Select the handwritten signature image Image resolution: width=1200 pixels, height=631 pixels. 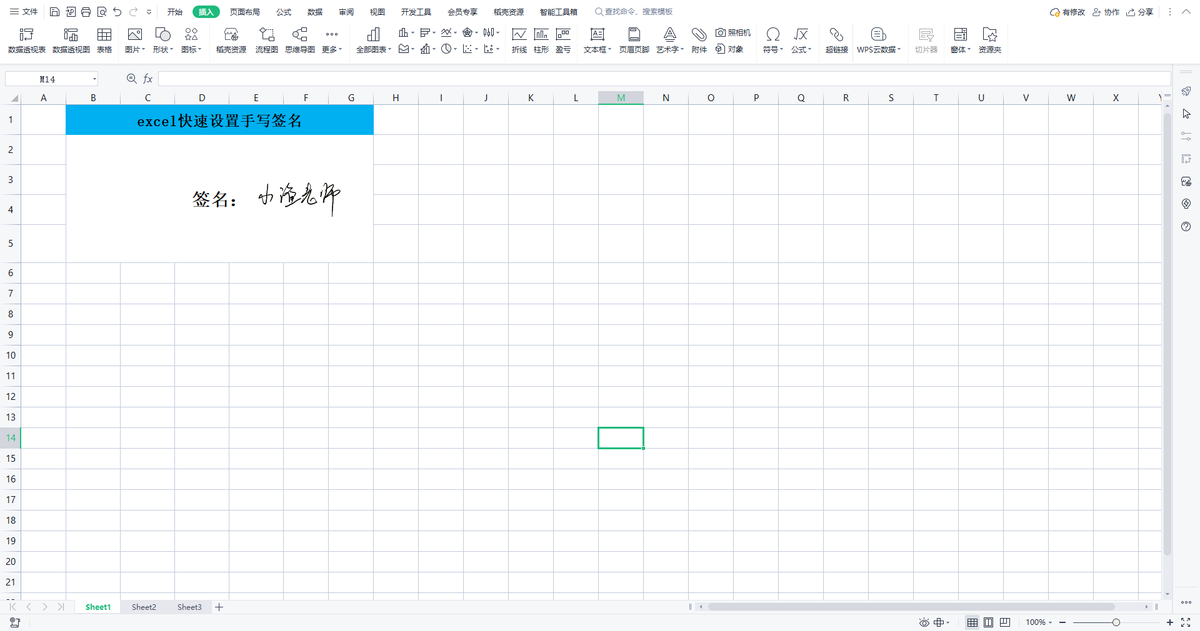tap(299, 198)
